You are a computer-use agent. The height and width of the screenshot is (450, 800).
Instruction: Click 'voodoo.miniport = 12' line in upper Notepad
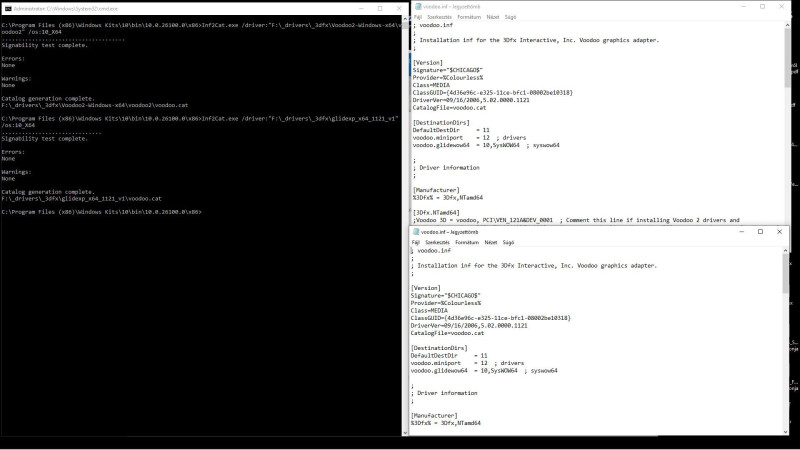(x=469, y=138)
